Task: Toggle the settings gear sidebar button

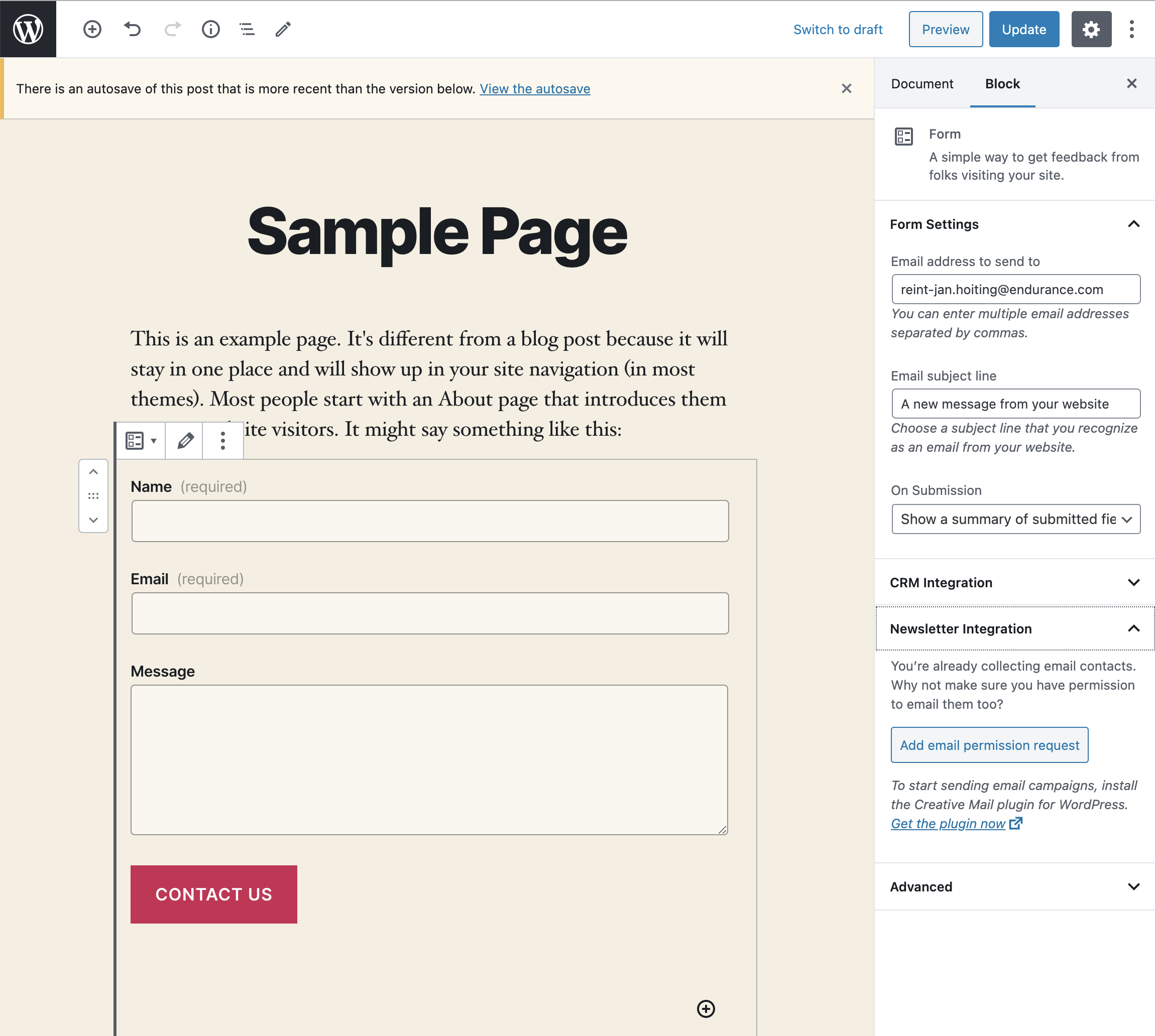Action: point(1091,29)
